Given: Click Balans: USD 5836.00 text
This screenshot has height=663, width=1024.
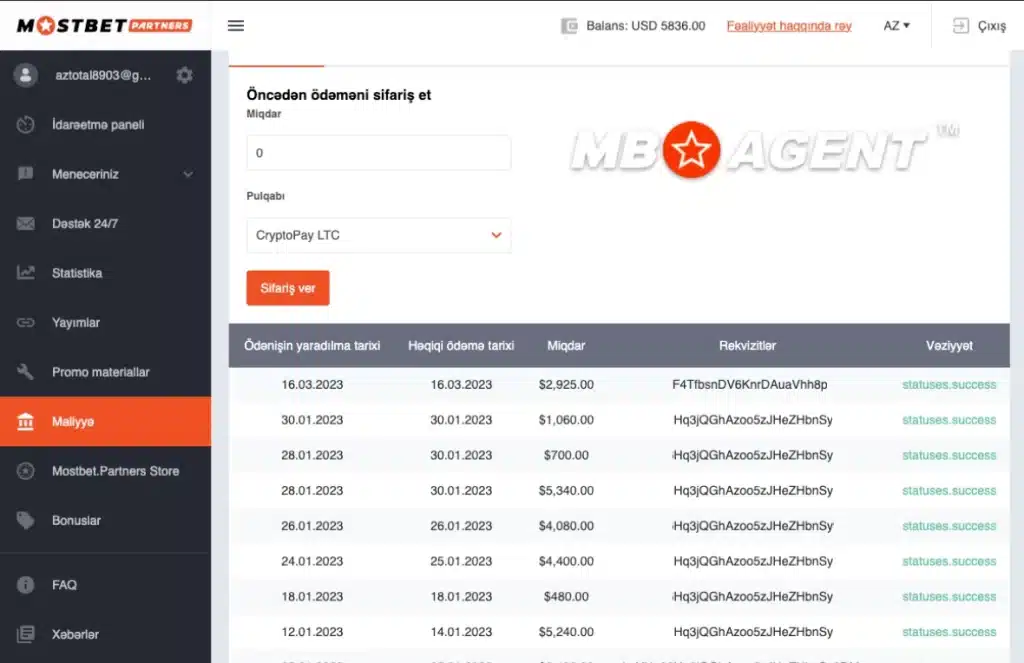Looking at the screenshot, I should tap(646, 26).
